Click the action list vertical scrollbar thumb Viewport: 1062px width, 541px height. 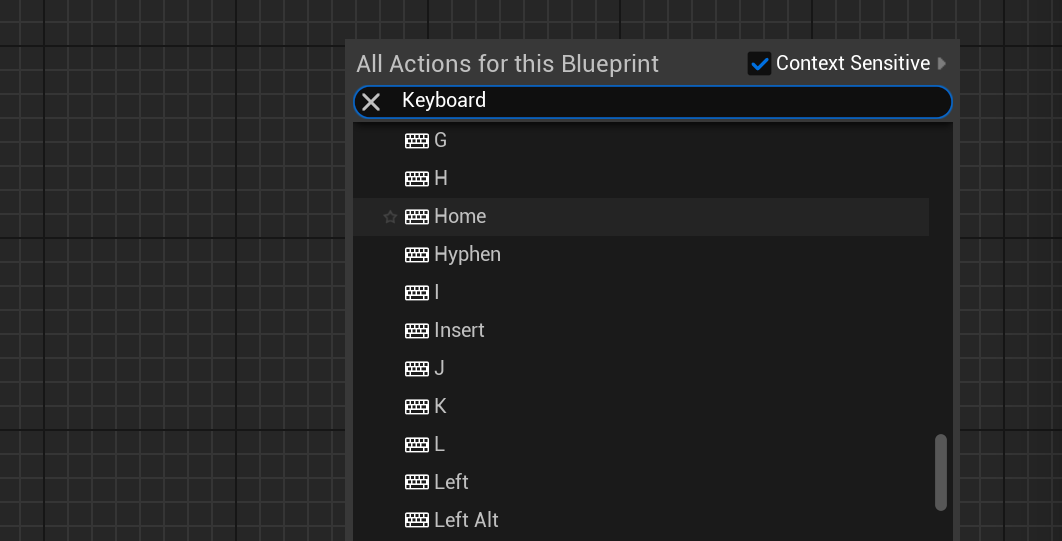pos(940,472)
